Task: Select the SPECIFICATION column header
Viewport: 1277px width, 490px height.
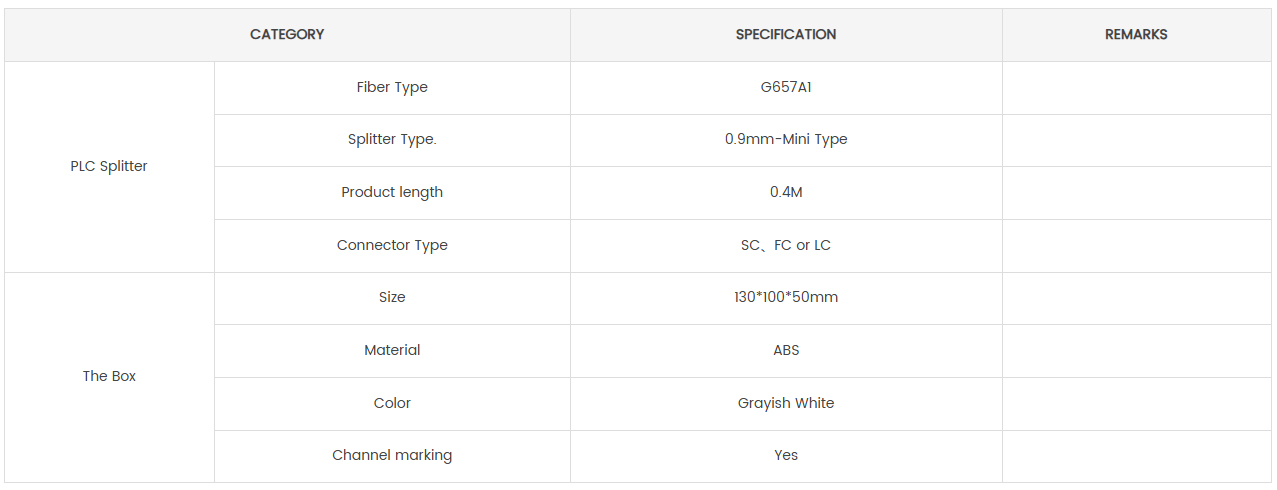Action: click(x=786, y=34)
